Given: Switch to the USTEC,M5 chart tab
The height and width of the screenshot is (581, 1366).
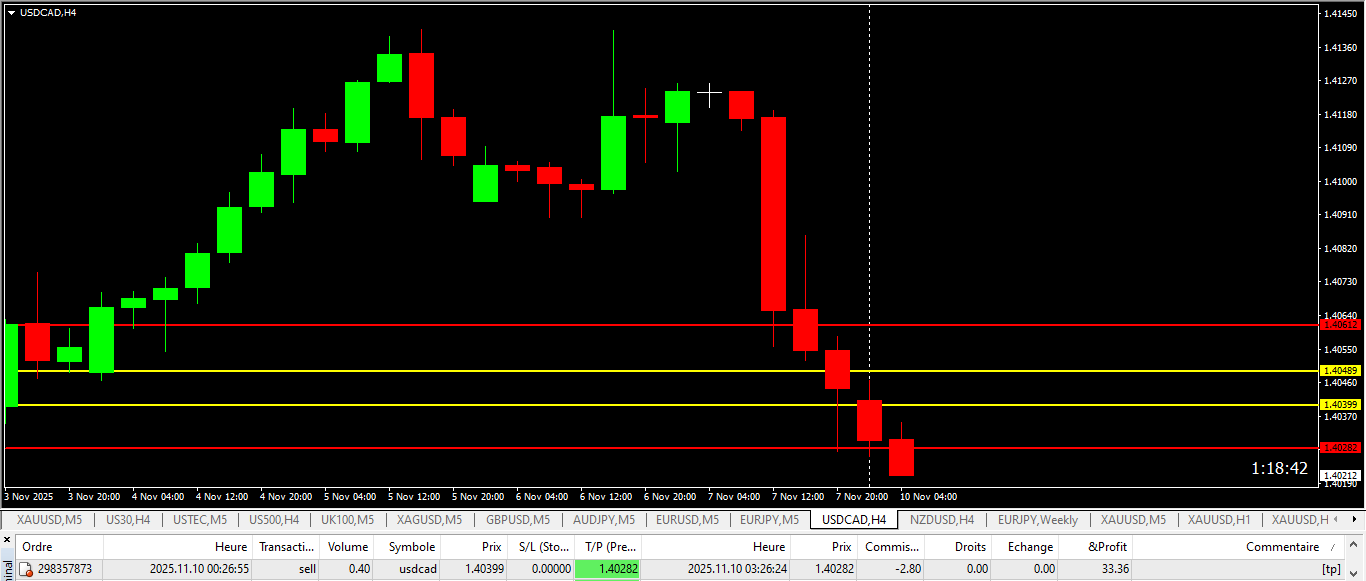Looking at the screenshot, I should click(x=200, y=520).
